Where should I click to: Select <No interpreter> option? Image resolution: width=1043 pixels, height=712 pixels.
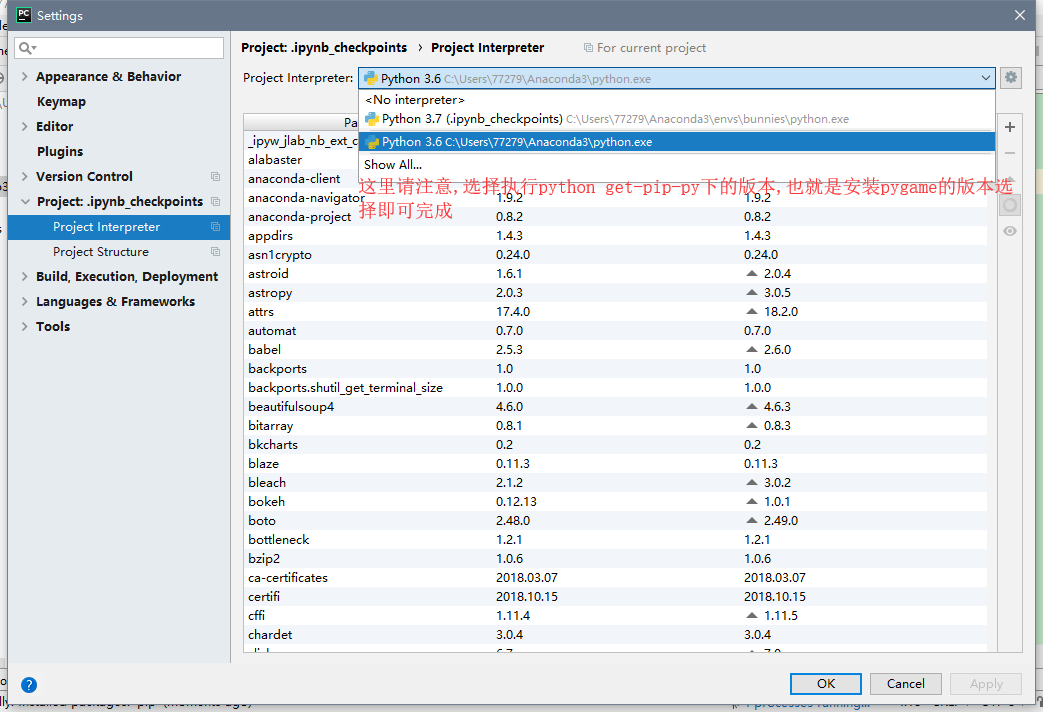[676, 100]
